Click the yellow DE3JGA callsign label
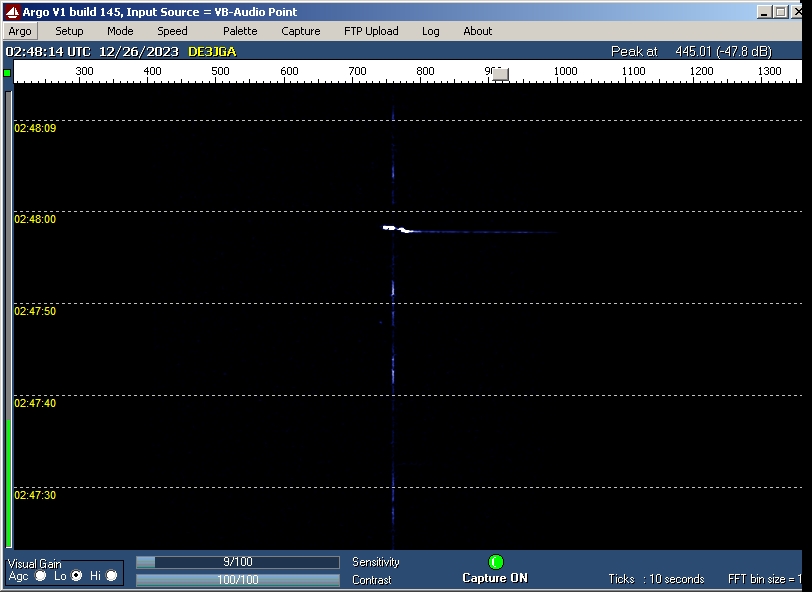Viewport: 812px width, 592px height. 212,52
